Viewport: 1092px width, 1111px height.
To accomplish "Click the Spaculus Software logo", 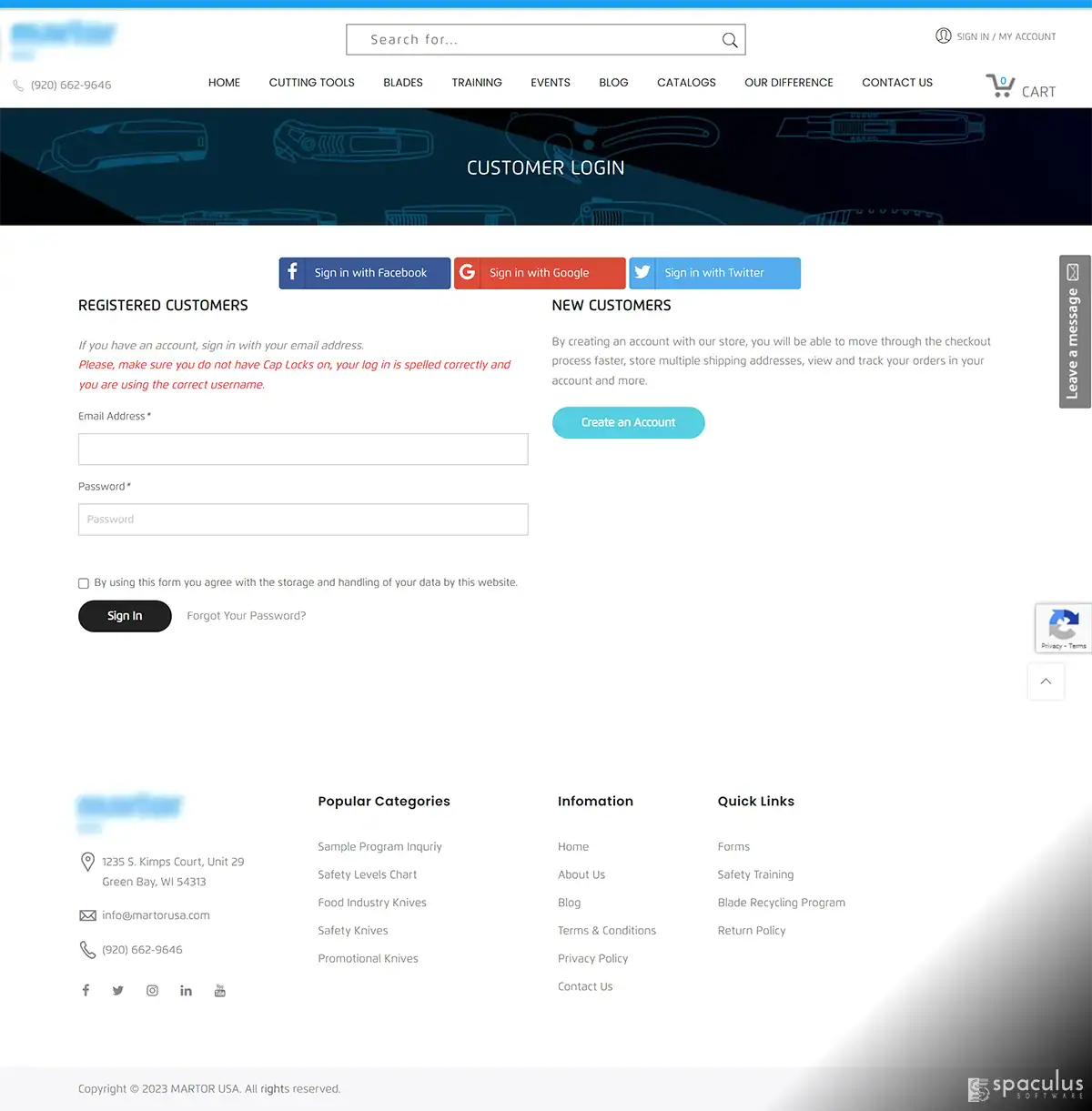I will (x=1026, y=1086).
